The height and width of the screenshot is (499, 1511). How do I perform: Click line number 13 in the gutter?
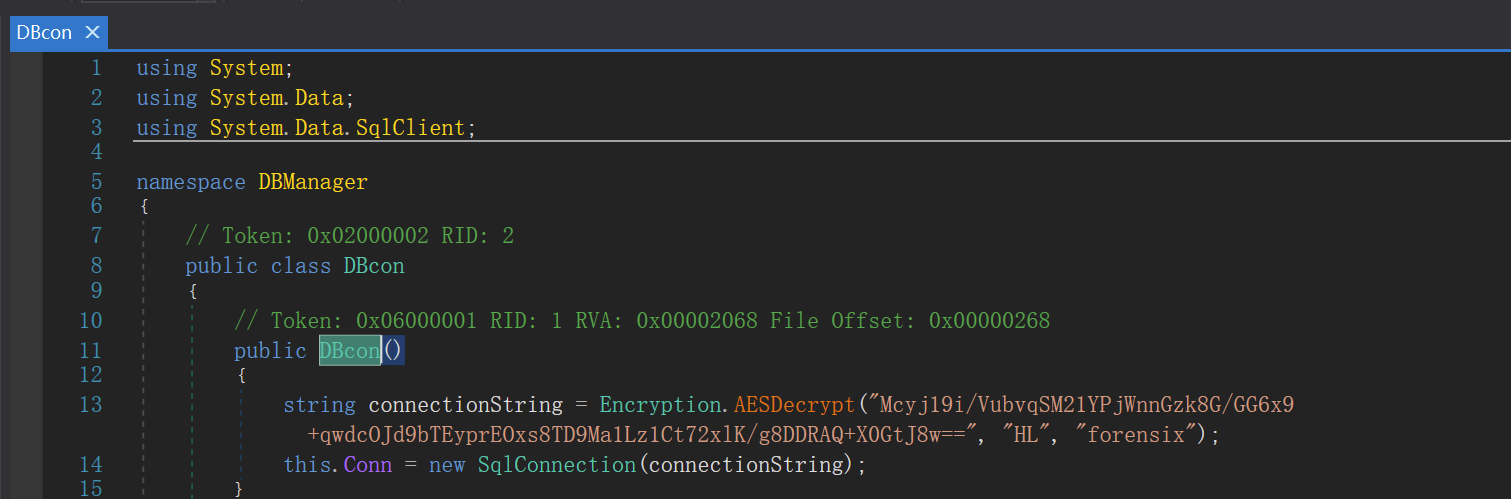tap(91, 405)
